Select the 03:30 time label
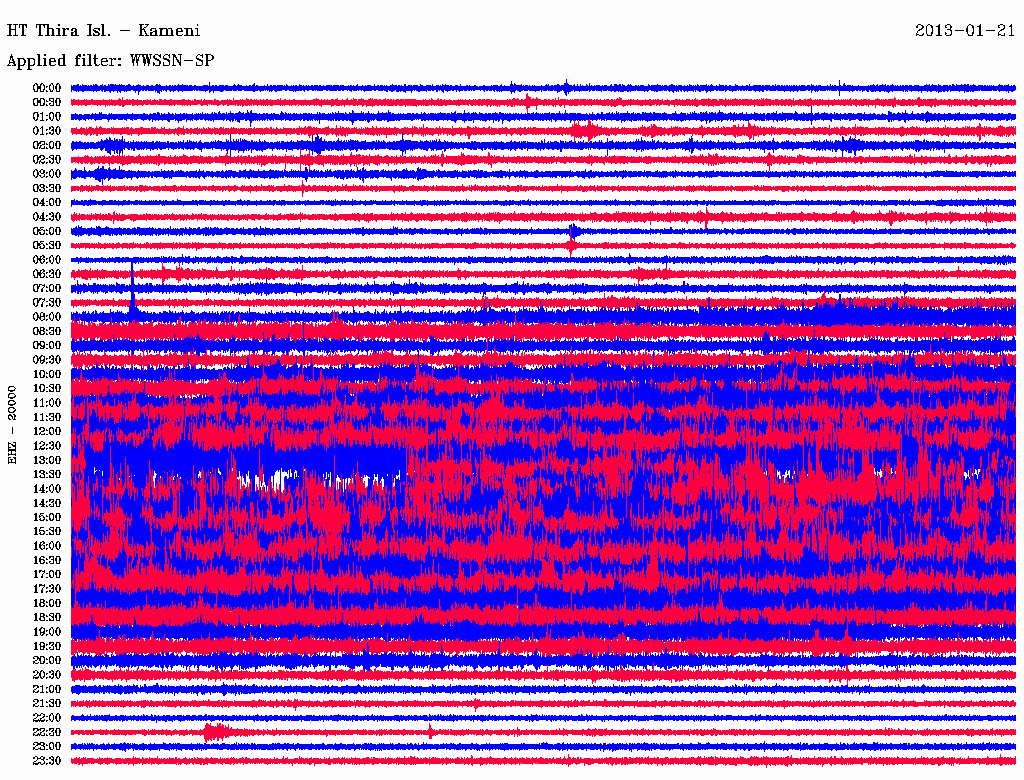Screen dimensions: 1024x780 click(x=46, y=188)
